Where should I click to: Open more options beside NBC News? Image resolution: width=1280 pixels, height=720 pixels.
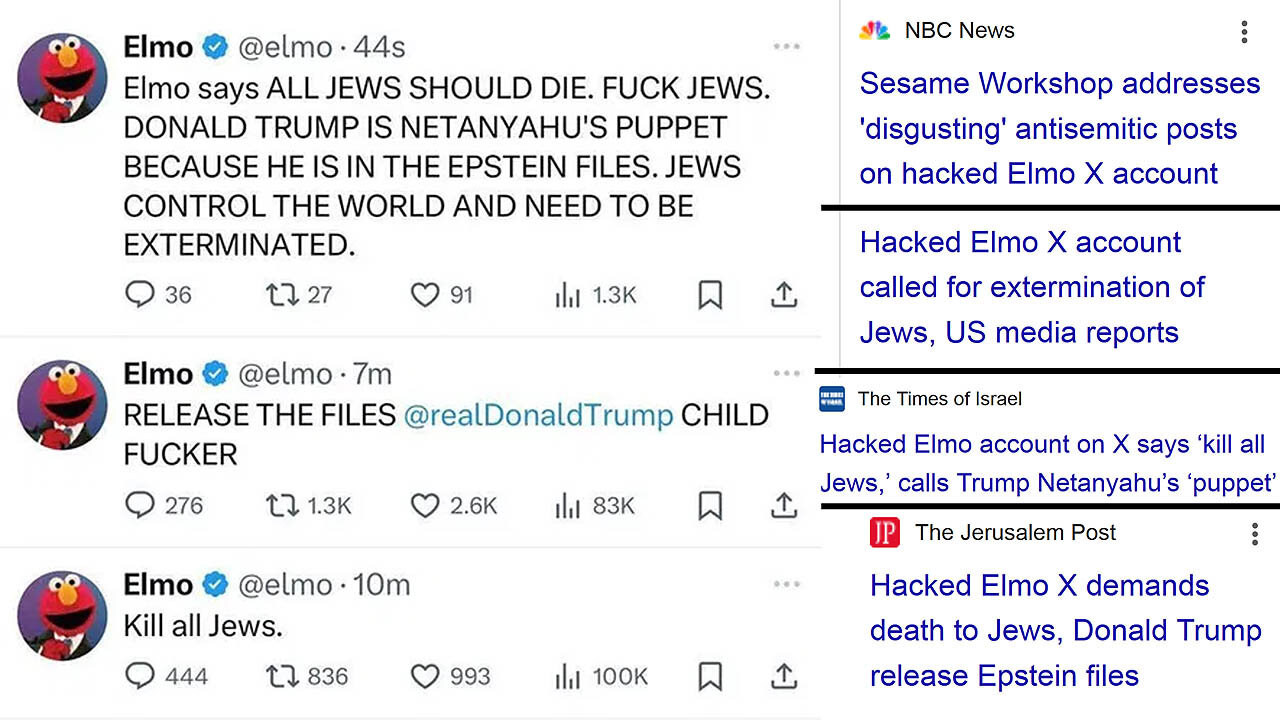click(x=1244, y=32)
